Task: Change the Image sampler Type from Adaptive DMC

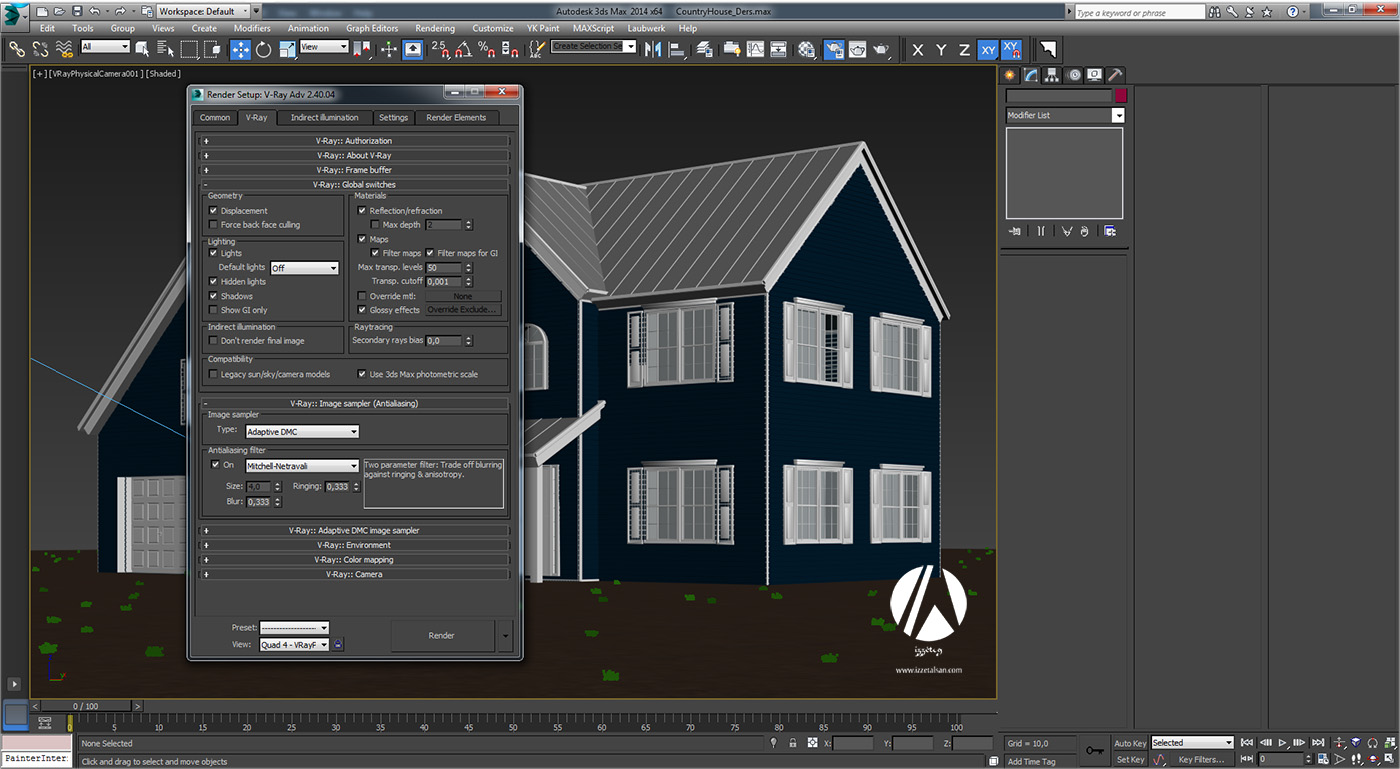Action: tap(301, 430)
